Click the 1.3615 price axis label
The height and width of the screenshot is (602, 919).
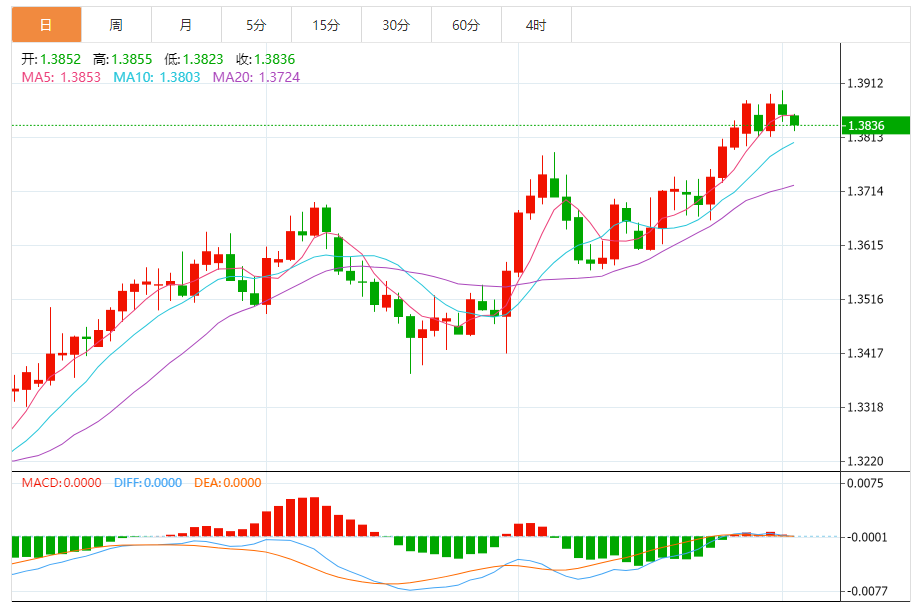865,245
